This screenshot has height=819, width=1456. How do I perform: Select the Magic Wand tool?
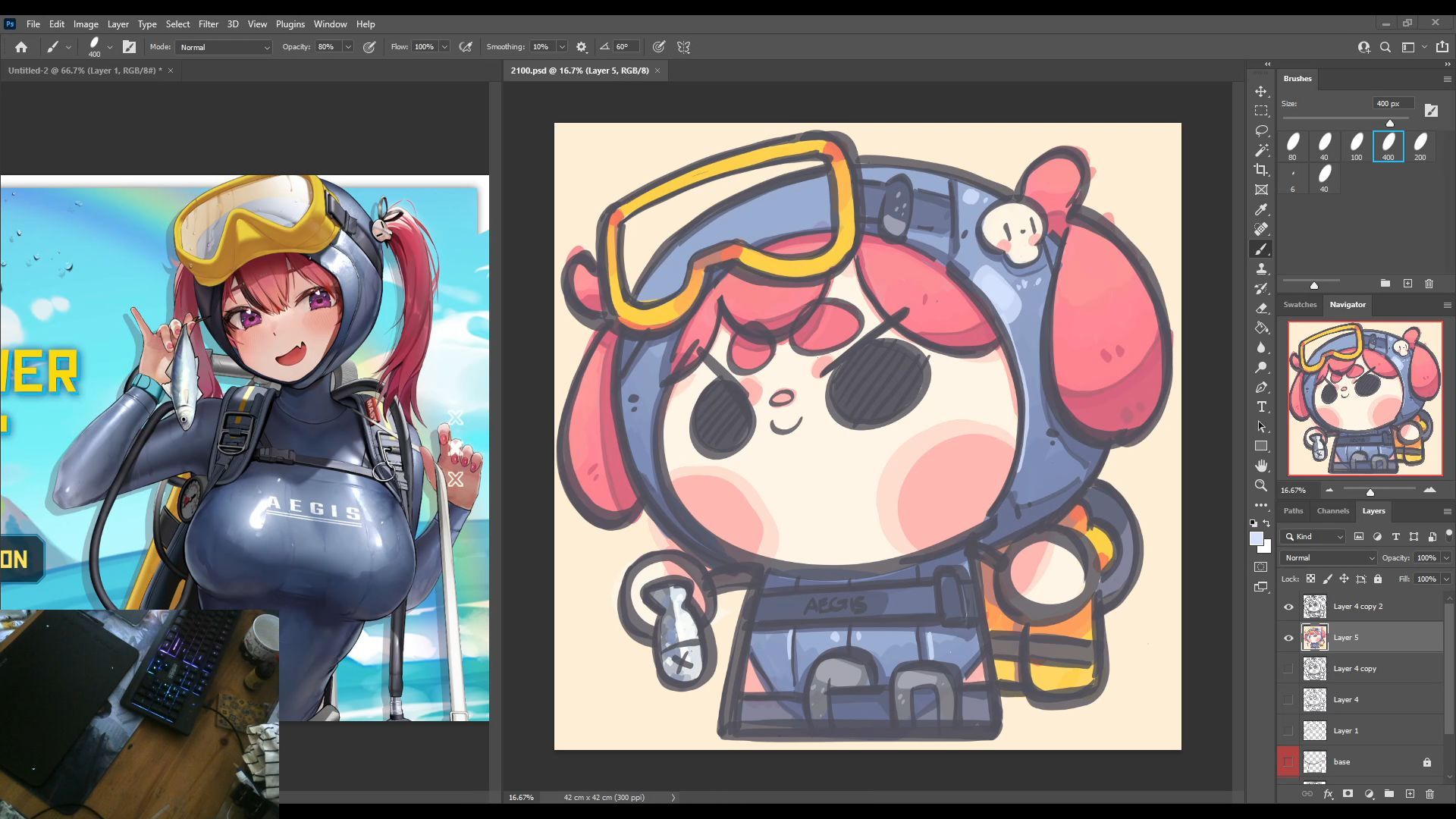(1261, 150)
